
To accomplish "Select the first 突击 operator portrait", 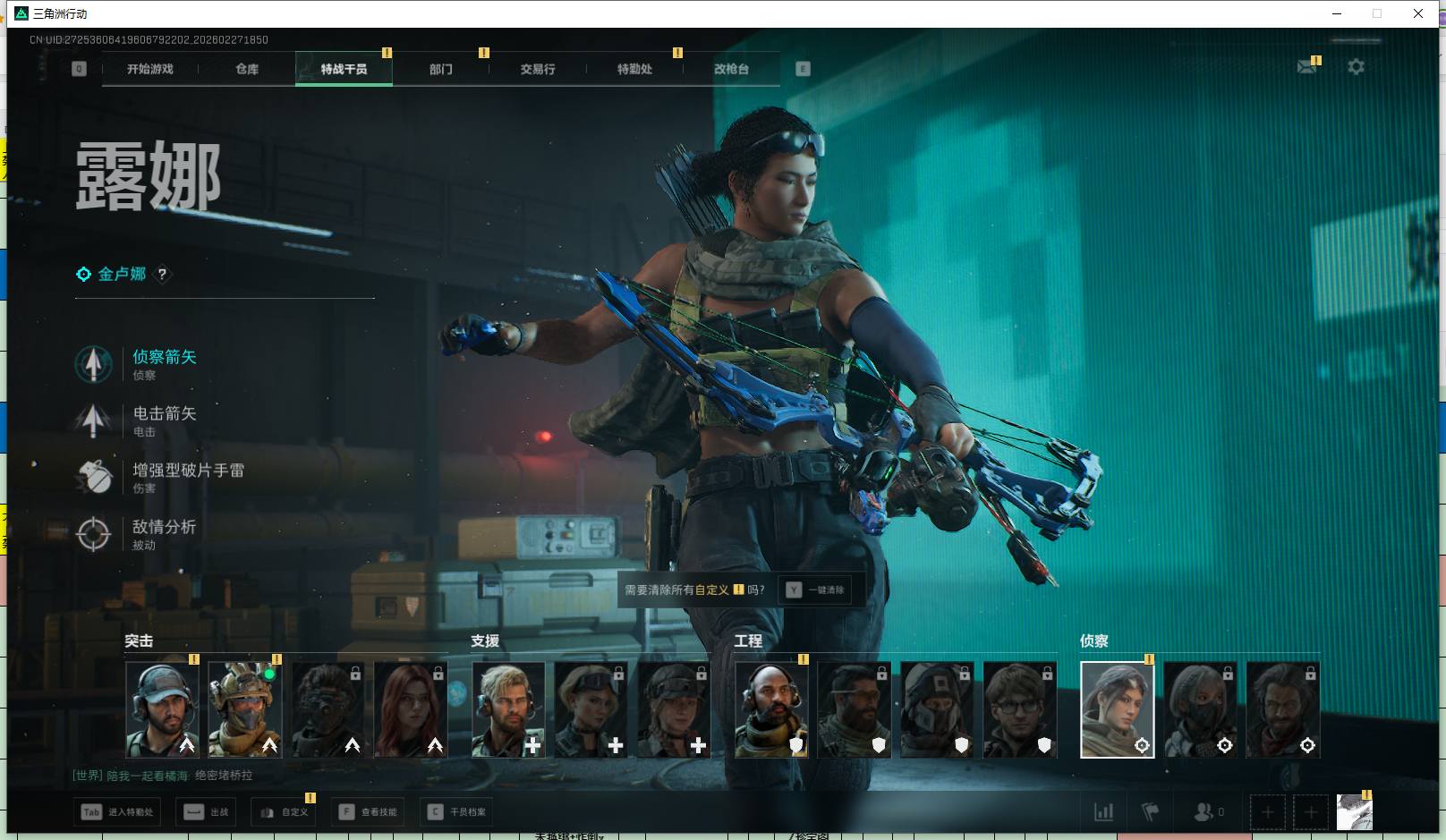I will (162, 709).
